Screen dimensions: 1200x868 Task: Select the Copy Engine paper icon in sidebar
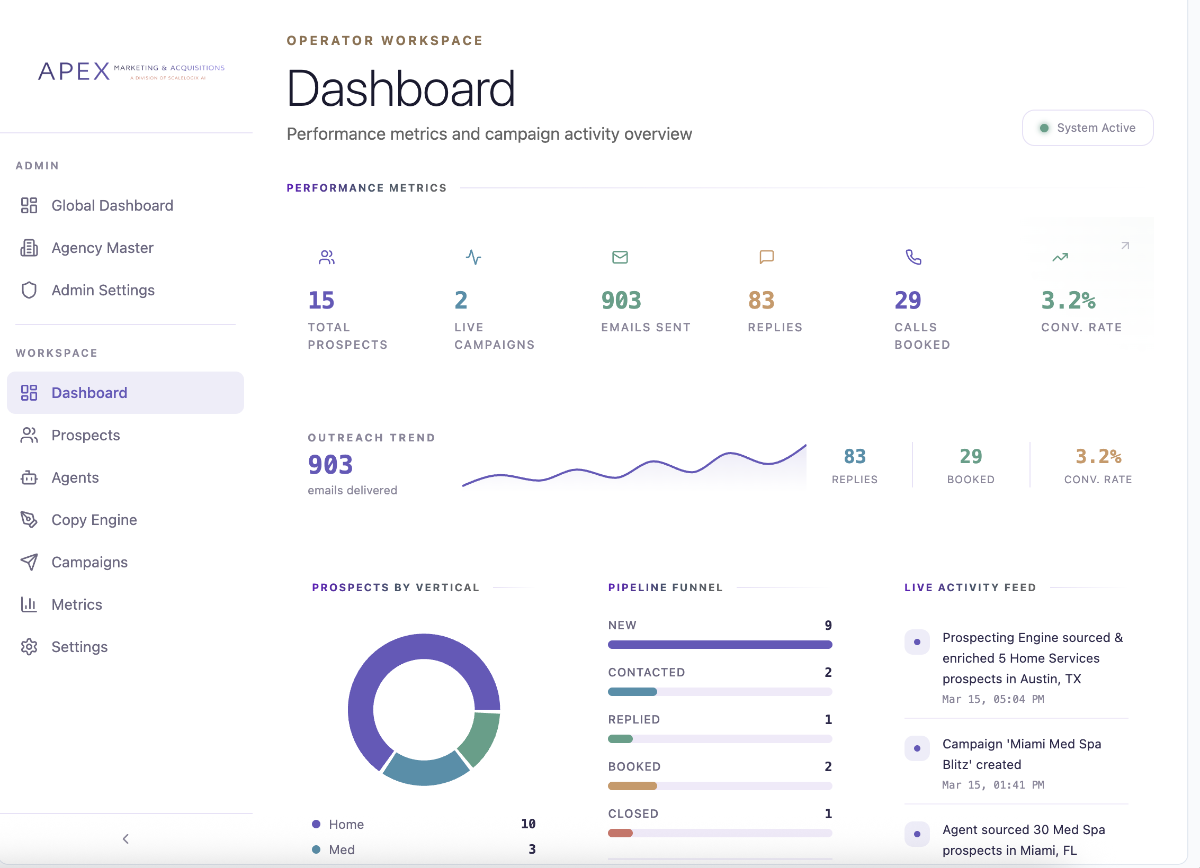(x=27, y=519)
